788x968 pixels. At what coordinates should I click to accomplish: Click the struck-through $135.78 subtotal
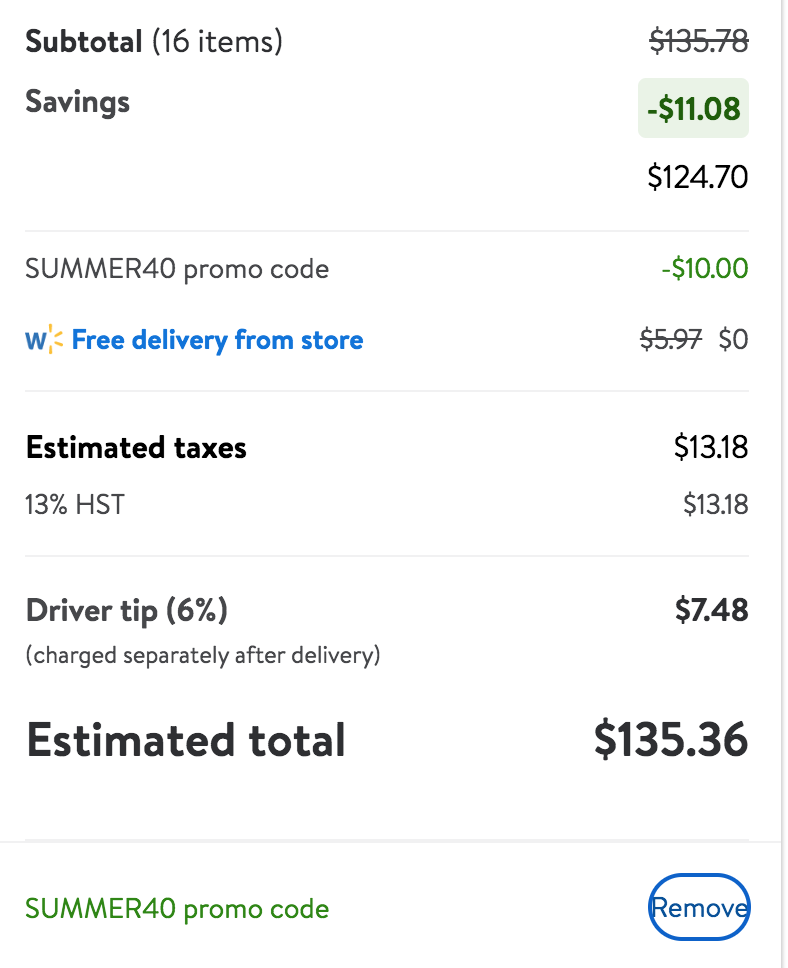tap(698, 42)
